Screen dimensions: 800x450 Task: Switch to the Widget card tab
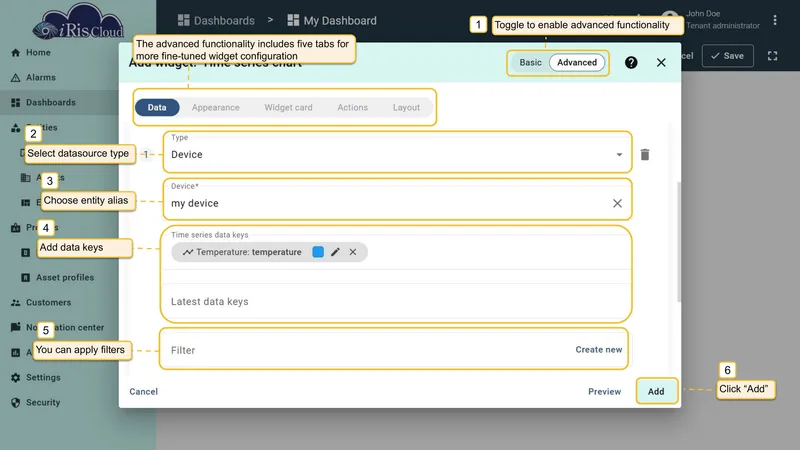pos(288,108)
